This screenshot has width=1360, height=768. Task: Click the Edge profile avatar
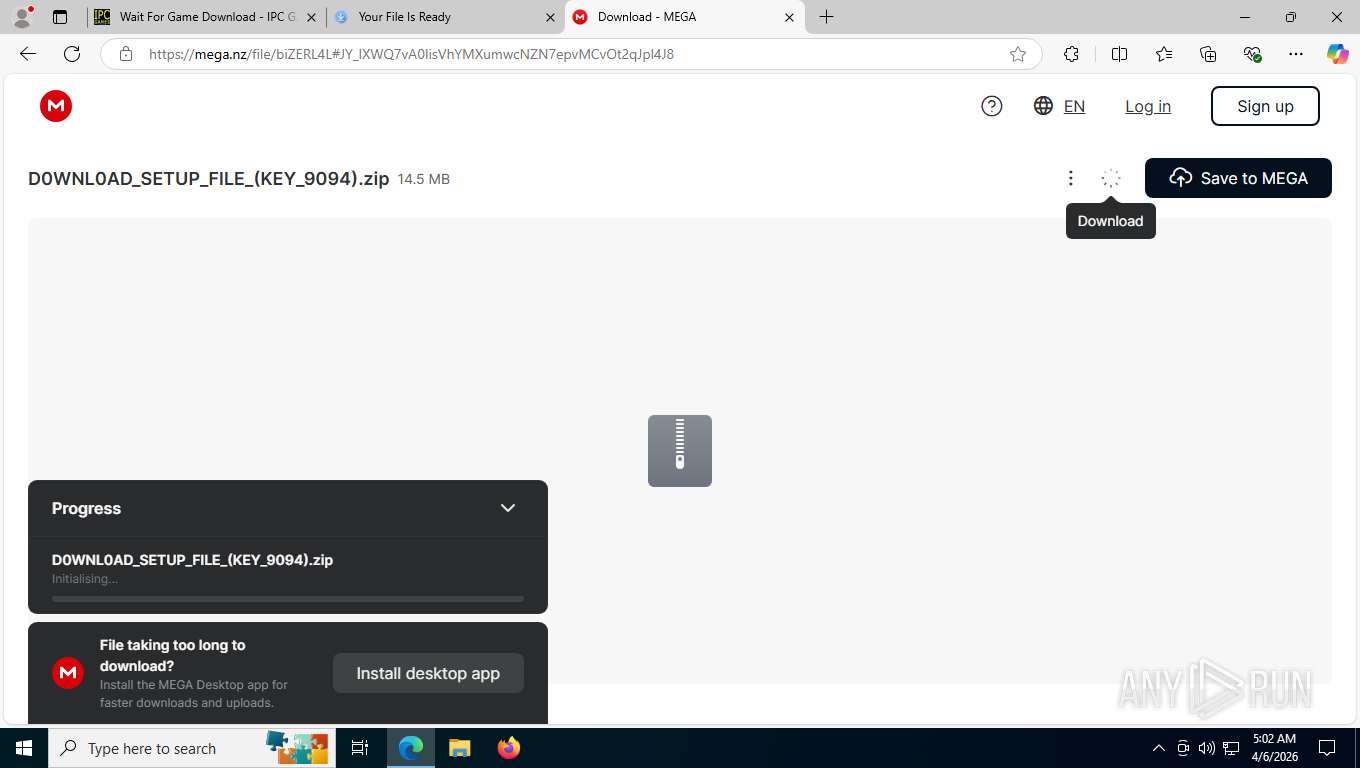pos(22,17)
